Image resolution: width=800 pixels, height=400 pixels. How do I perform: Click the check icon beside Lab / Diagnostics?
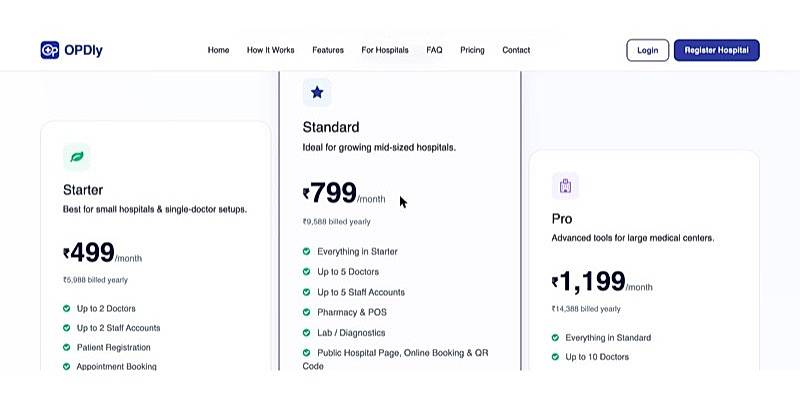pyautogui.click(x=306, y=332)
